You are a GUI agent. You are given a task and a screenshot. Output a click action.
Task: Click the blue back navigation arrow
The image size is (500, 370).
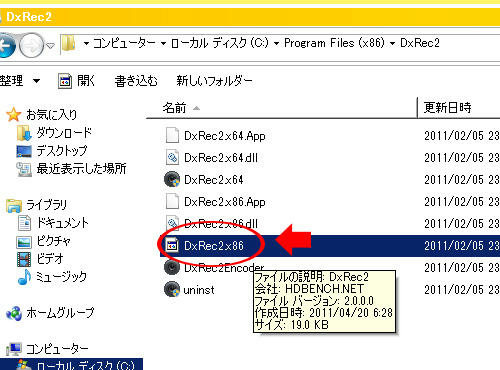point(7,45)
